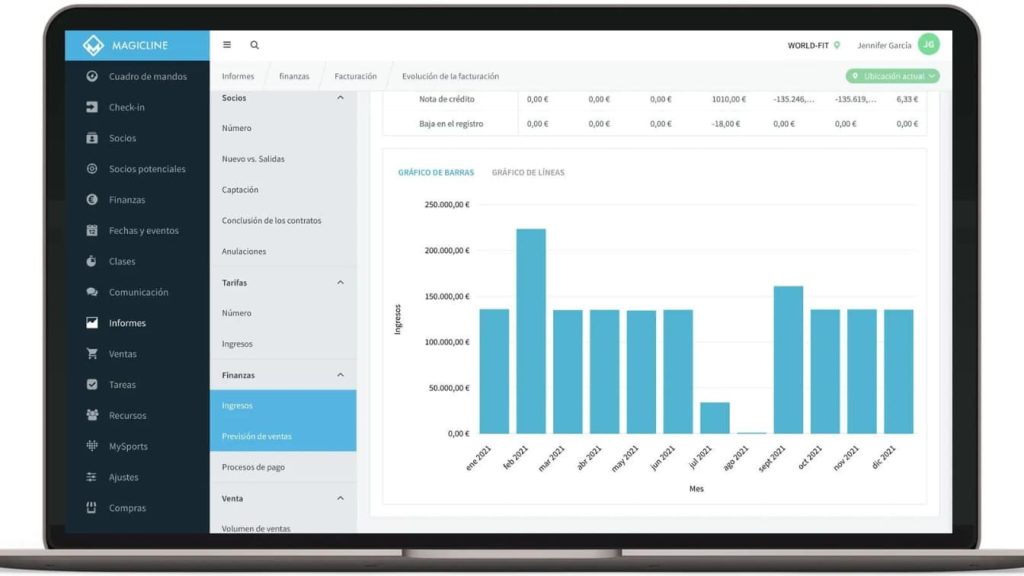The height and width of the screenshot is (576, 1024).
Task: Click the feb 2021 chart bar
Action: click(531, 331)
